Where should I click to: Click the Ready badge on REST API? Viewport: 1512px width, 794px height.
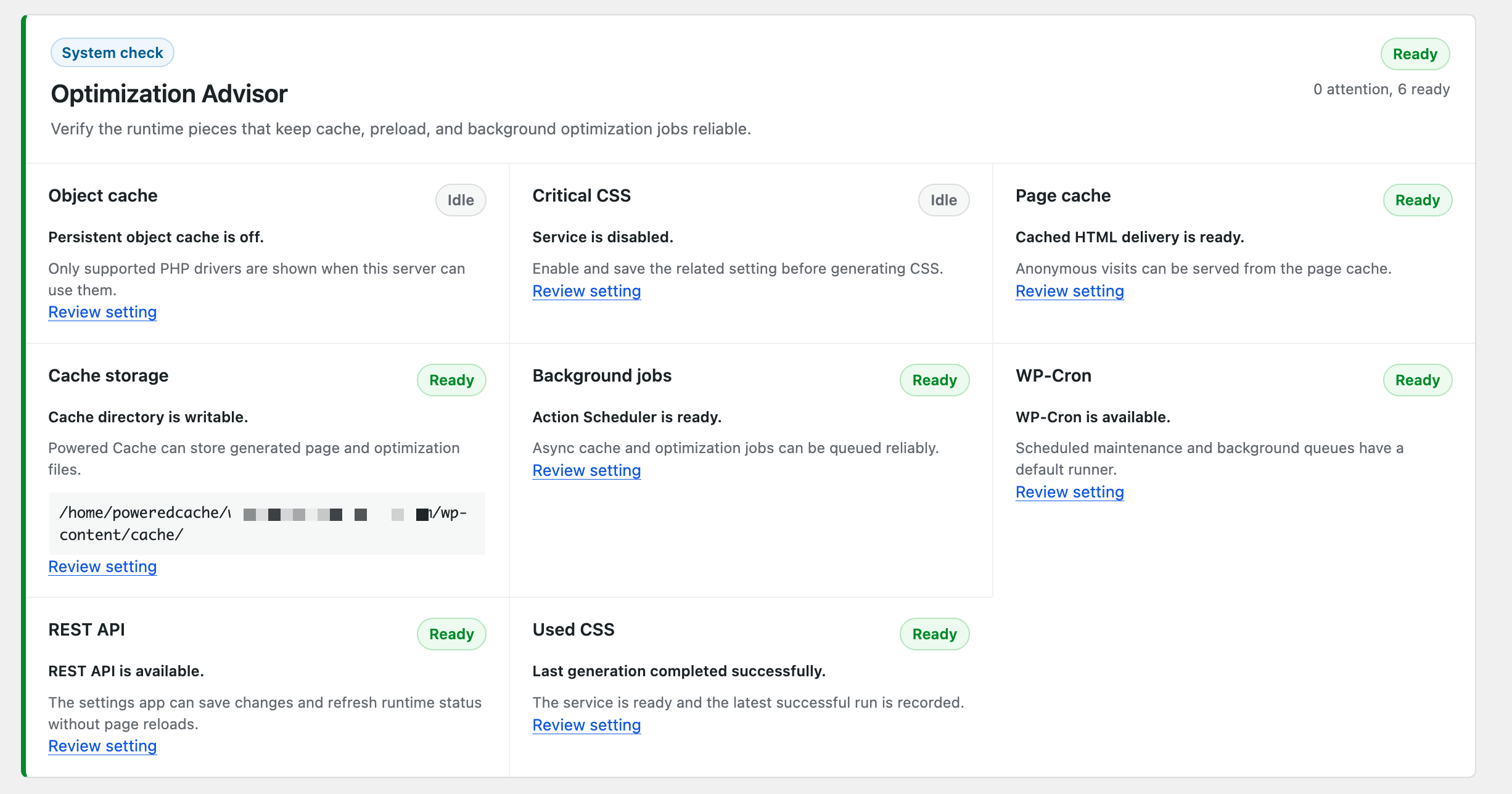pos(451,634)
